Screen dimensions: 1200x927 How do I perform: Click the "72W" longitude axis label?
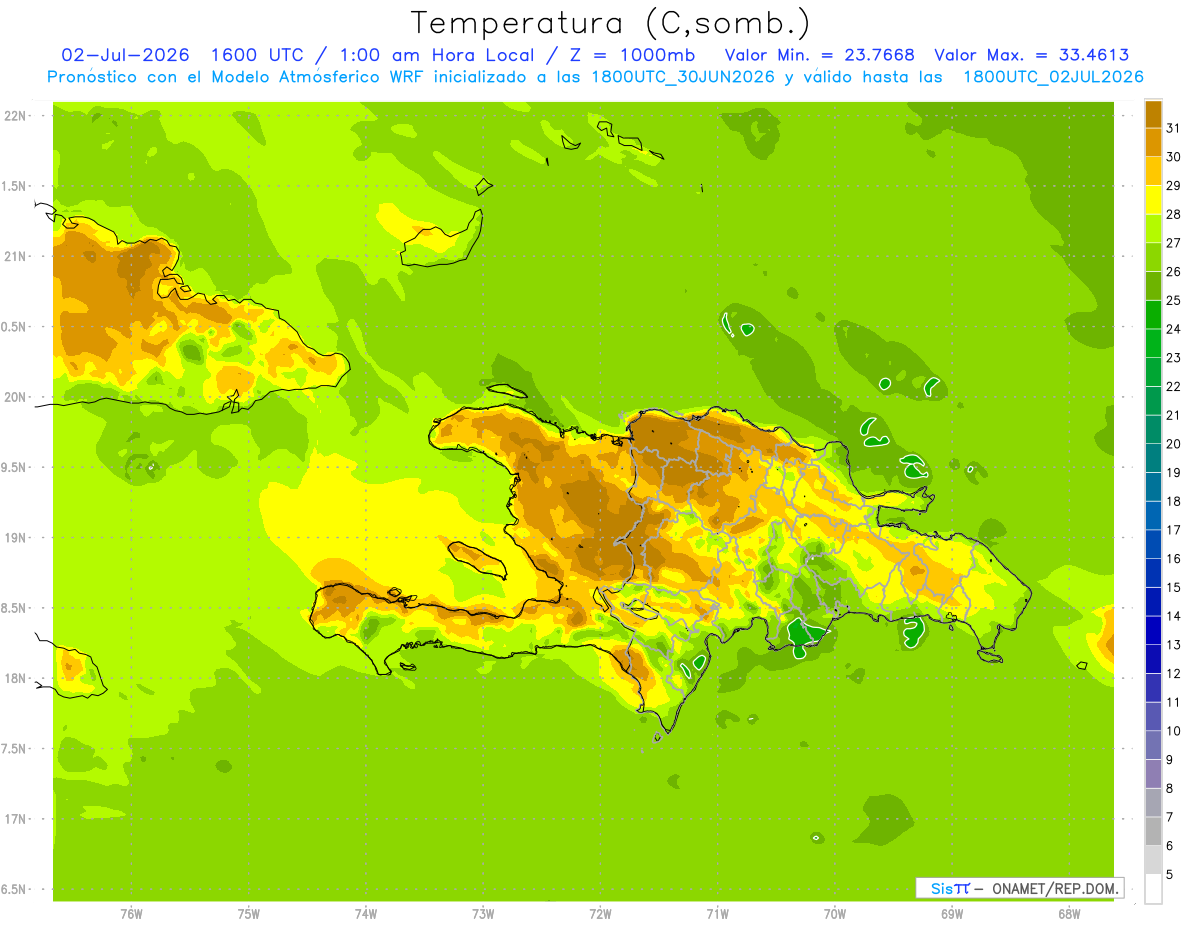600,914
